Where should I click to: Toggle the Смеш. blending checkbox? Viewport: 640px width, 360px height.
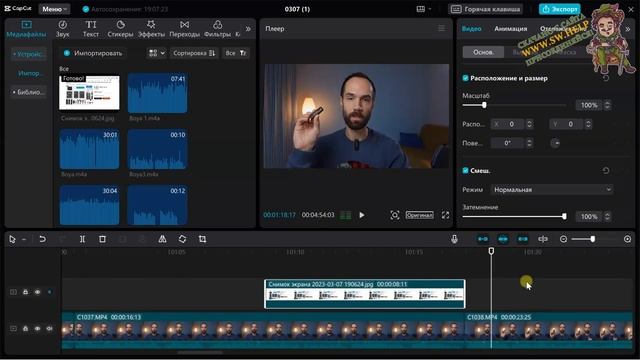[x=465, y=171]
